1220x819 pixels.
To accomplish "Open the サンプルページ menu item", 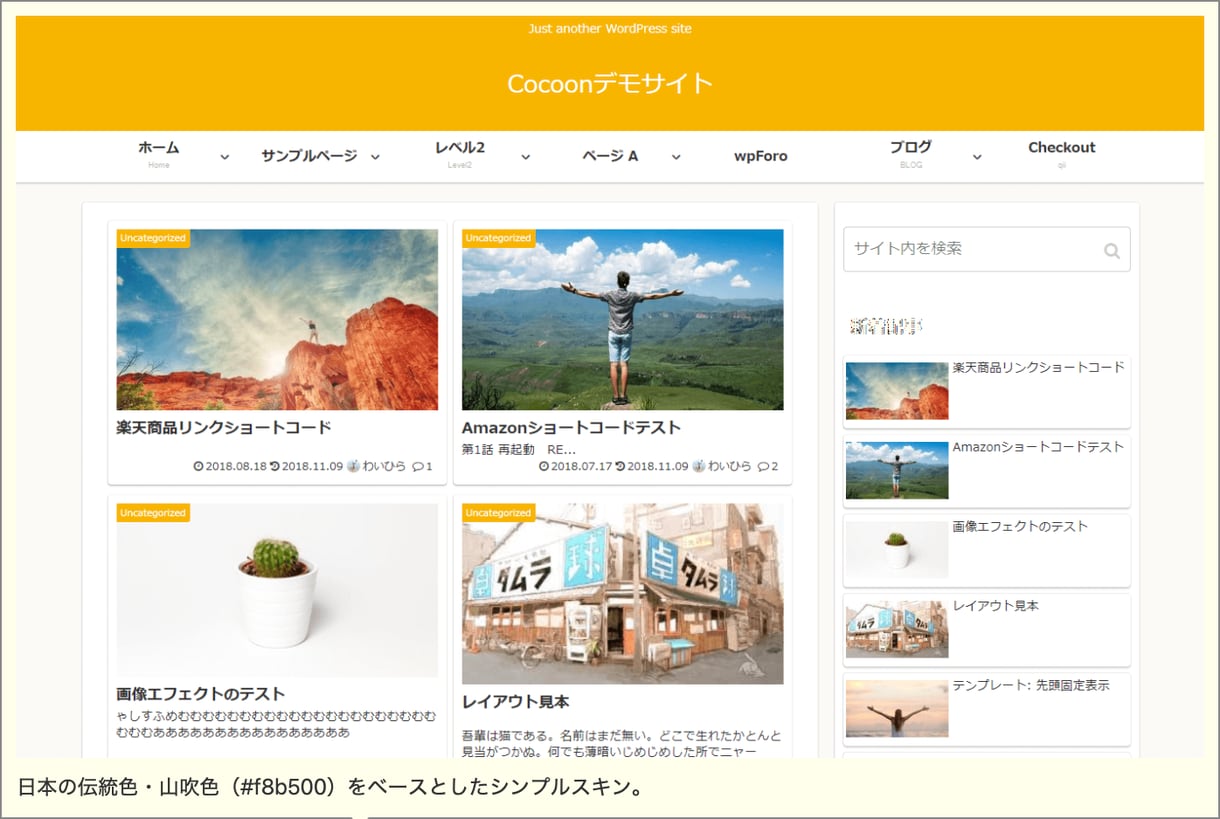I will pos(309,156).
